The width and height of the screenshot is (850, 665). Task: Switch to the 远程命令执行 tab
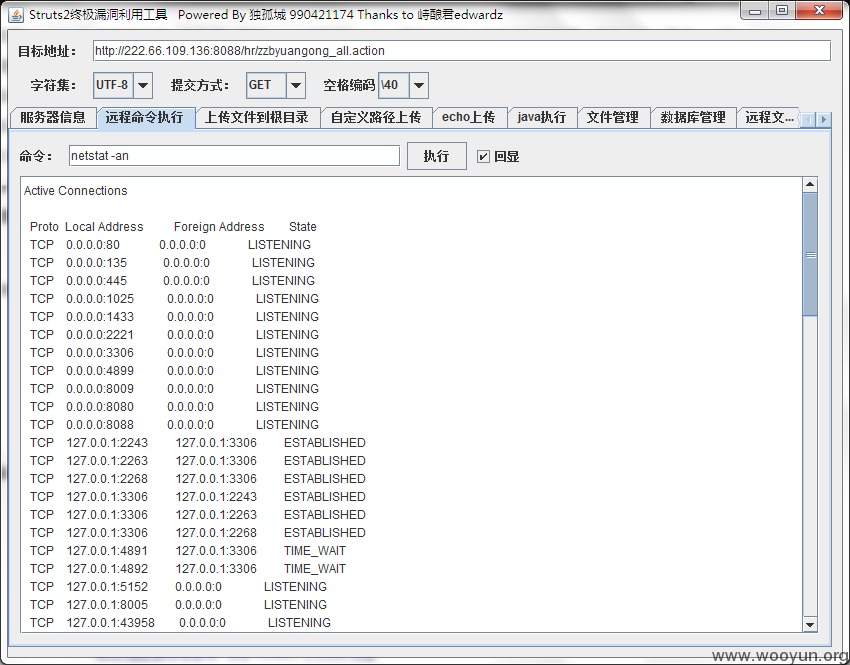click(145, 117)
